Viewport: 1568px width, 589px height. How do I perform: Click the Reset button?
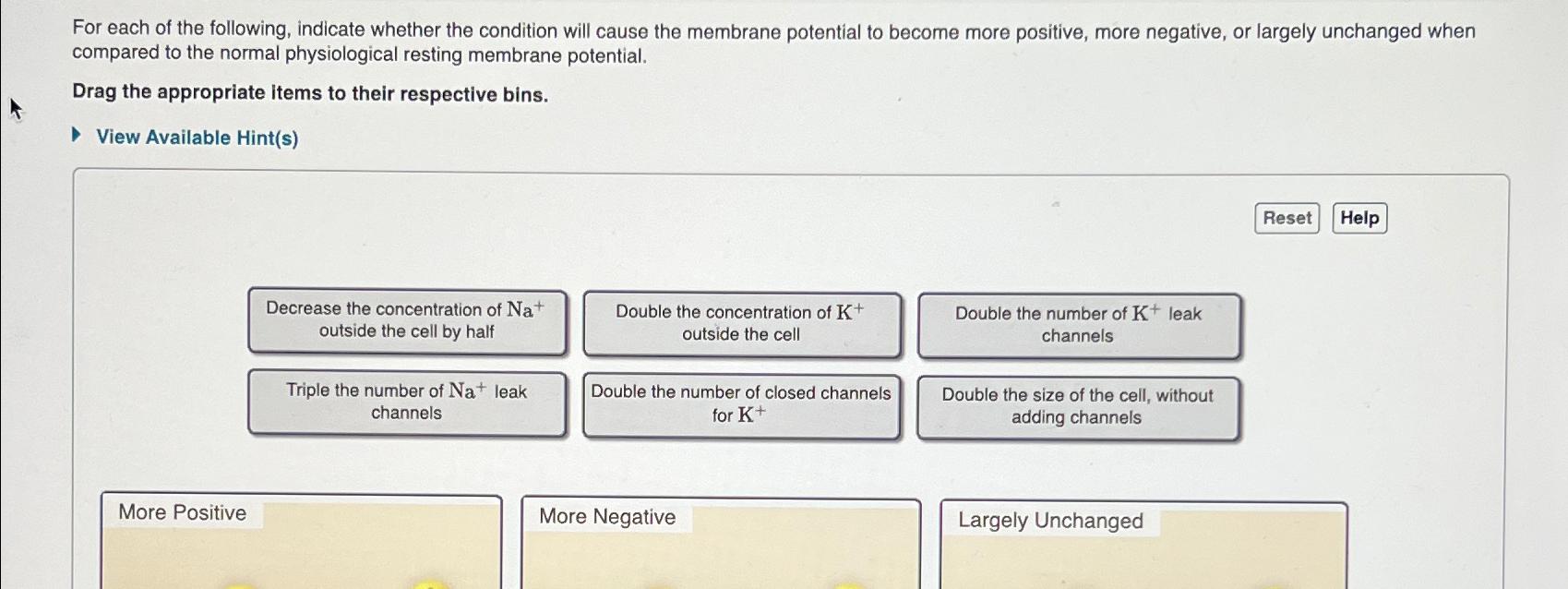1287,218
